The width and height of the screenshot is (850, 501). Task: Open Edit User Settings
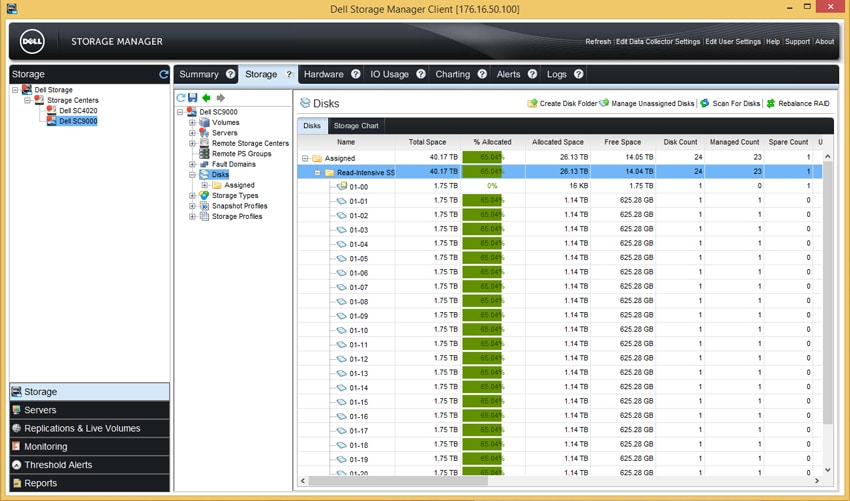tap(733, 42)
